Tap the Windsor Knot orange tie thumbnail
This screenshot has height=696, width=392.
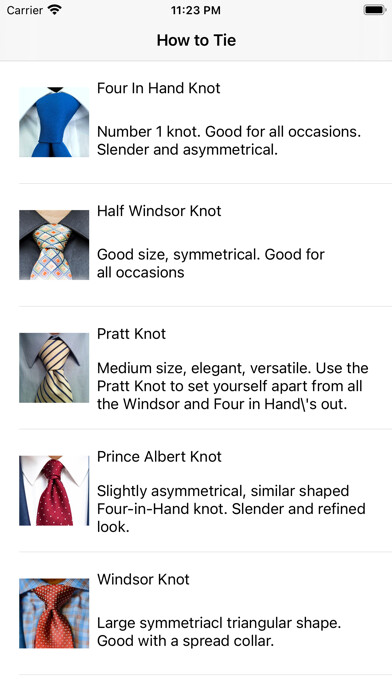point(54,613)
